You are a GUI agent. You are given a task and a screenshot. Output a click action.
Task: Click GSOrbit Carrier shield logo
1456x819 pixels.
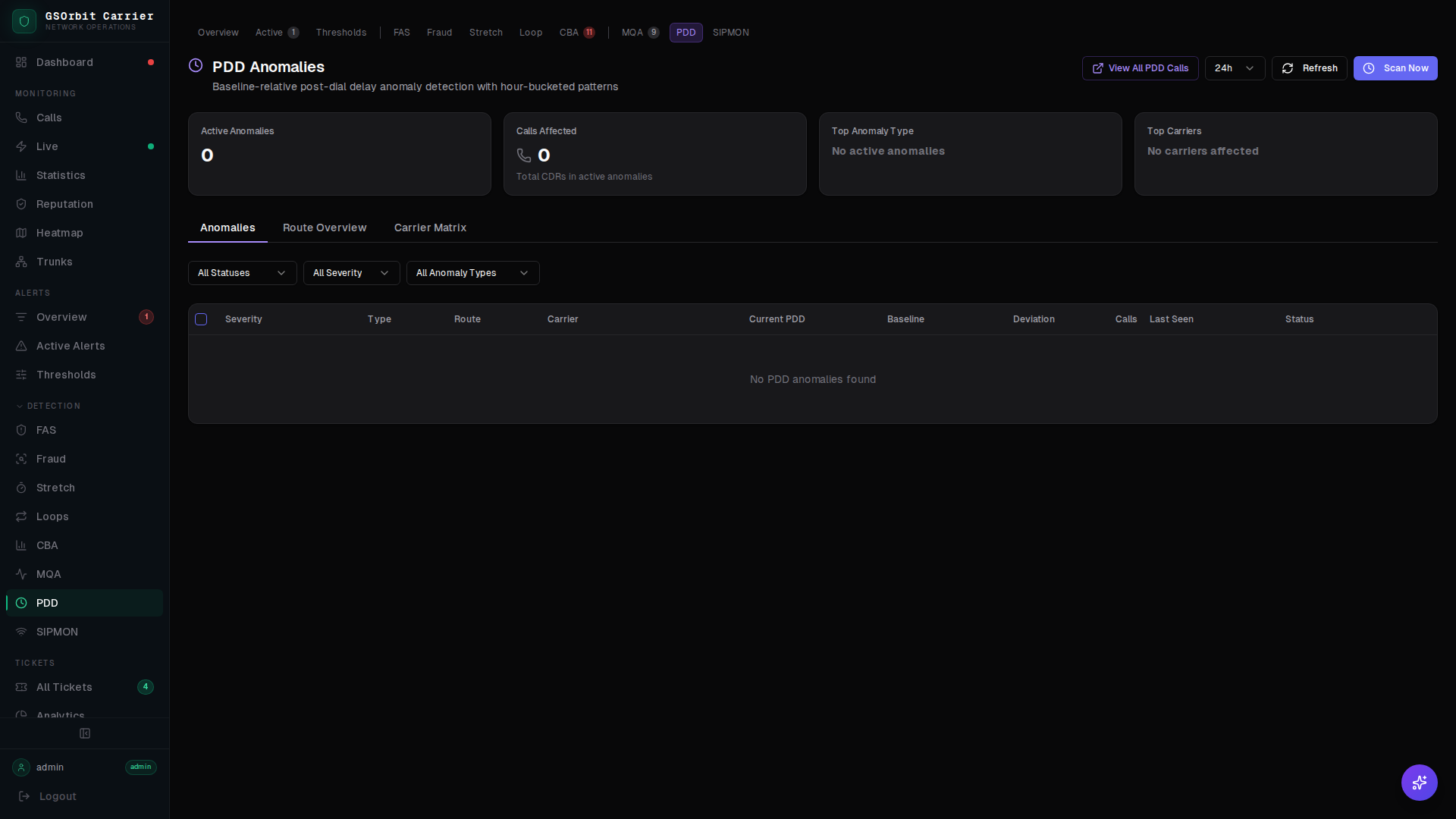tap(24, 21)
